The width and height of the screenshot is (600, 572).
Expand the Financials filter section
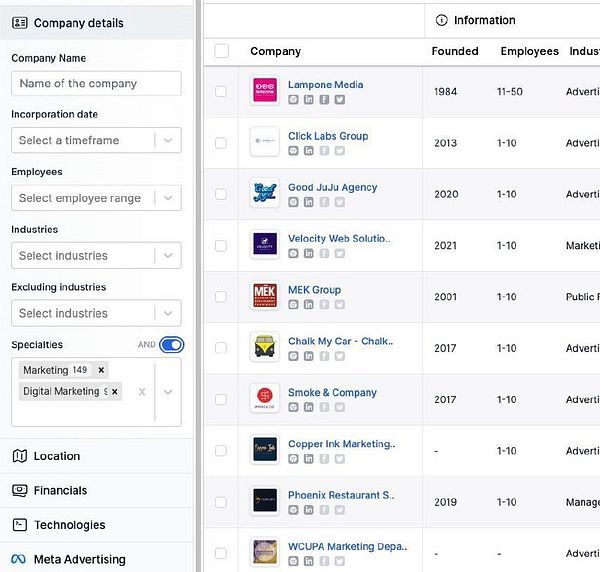point(96,491)
